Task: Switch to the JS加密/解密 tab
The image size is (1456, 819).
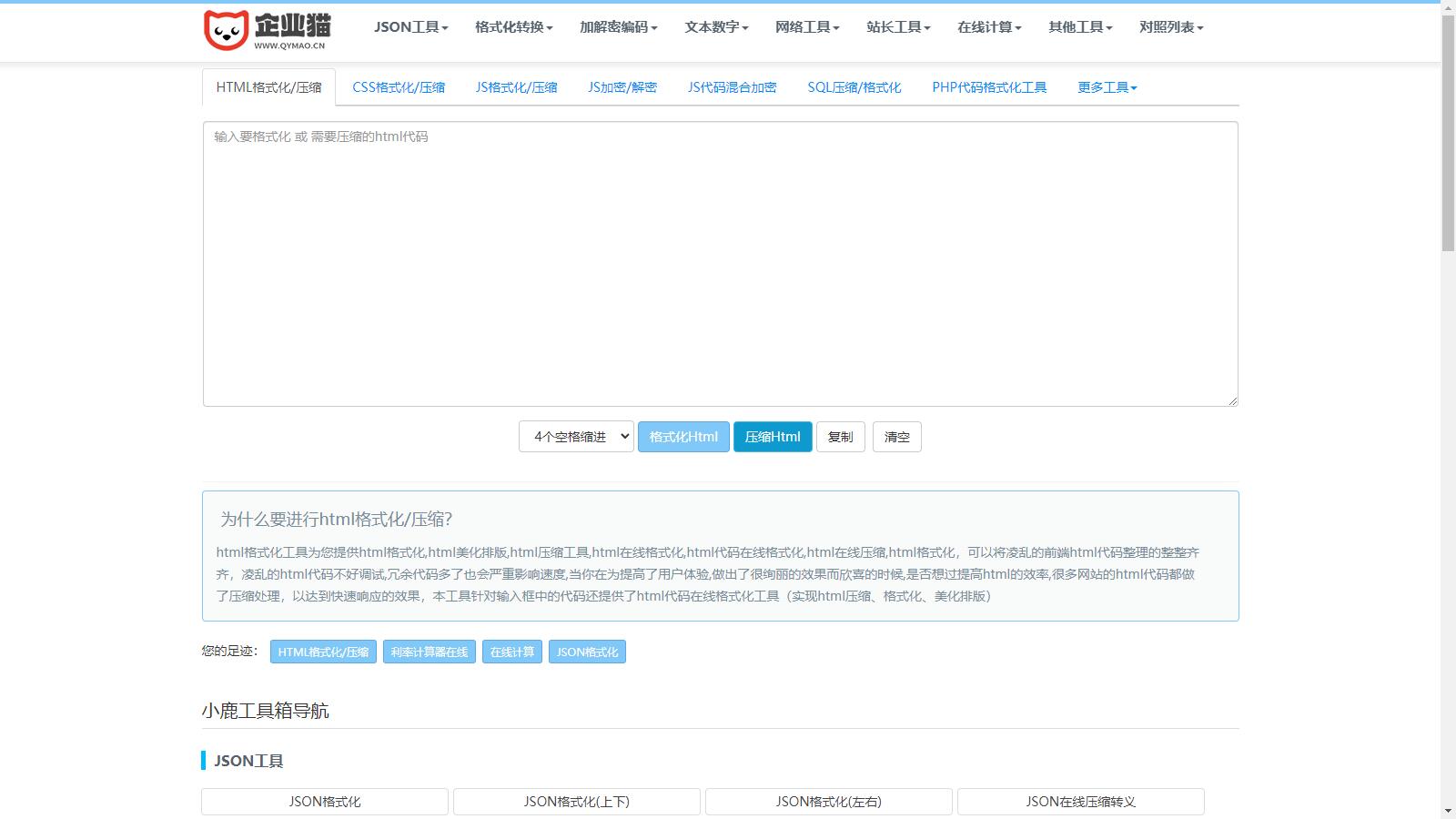Action: [622, 87]
